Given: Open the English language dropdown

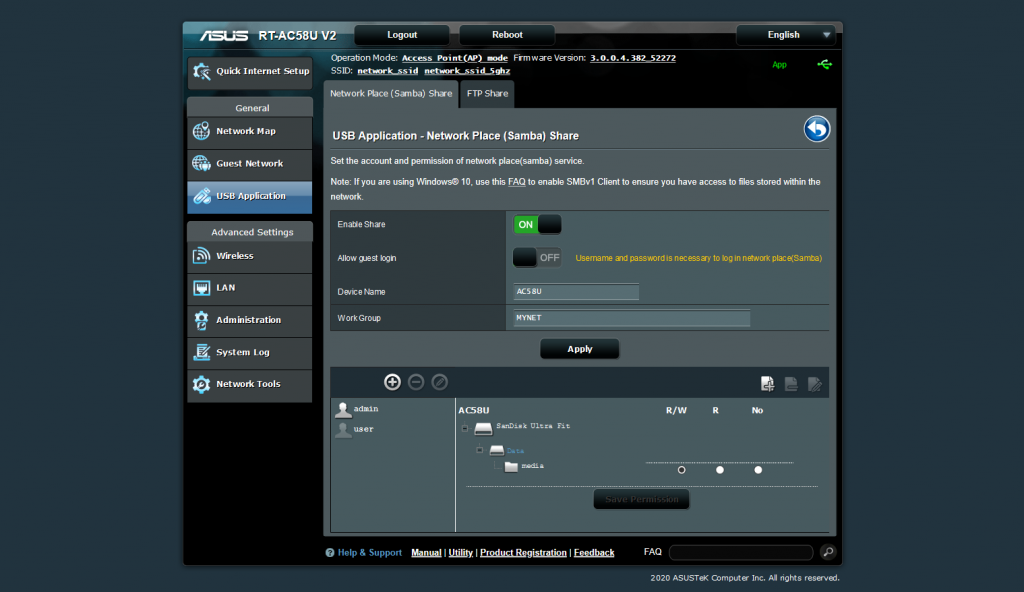Looking at the screenshot, I should (786, 35).
